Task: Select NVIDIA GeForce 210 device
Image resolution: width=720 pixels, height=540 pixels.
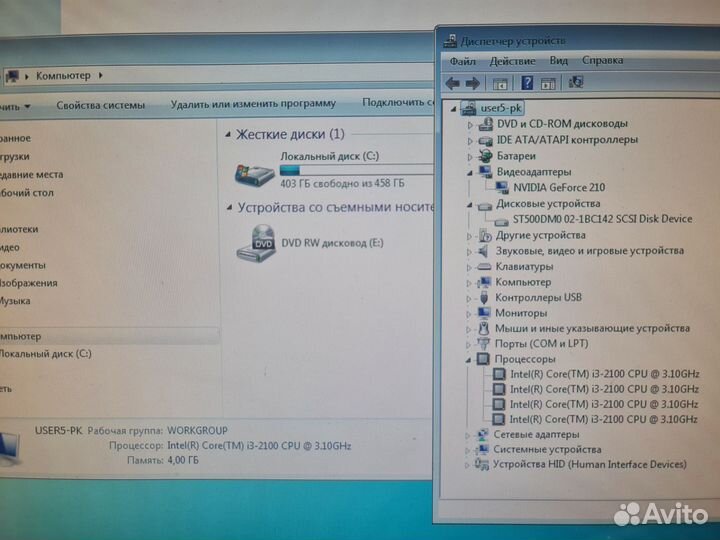Action: click(x=559, y=187)
